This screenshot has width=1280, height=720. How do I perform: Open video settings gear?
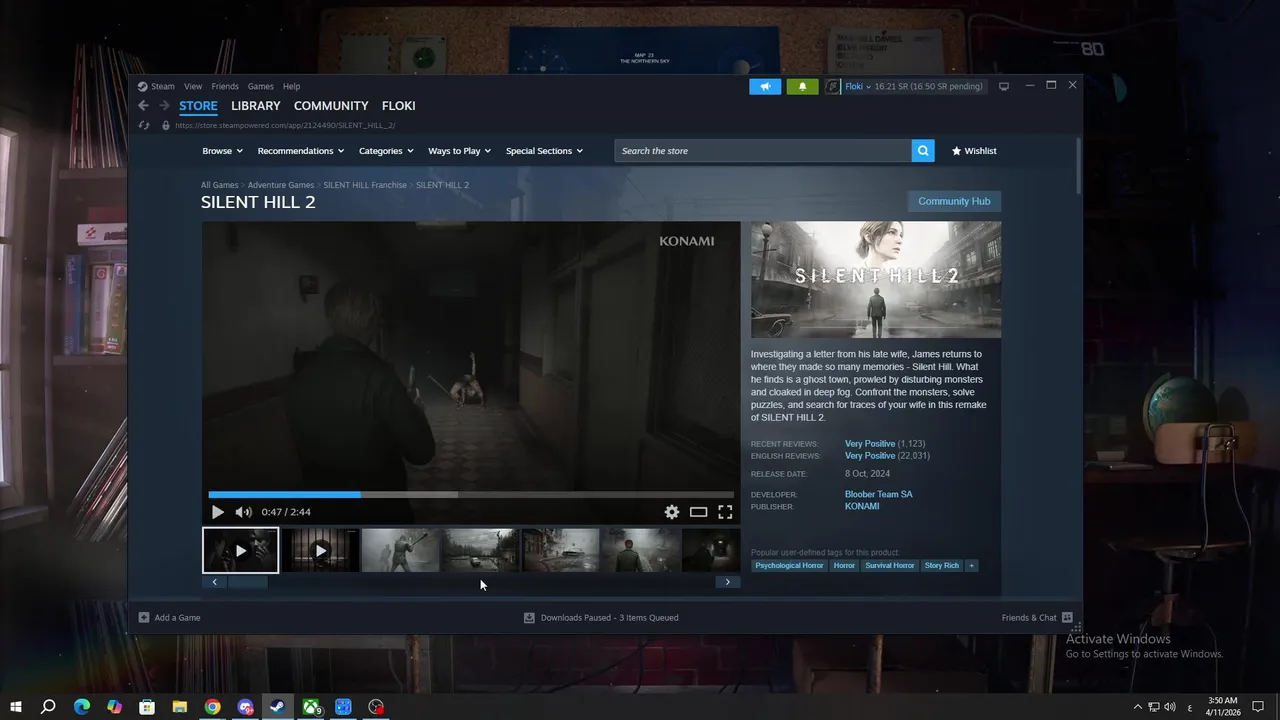pyautogui.click(x=672, y=512)
